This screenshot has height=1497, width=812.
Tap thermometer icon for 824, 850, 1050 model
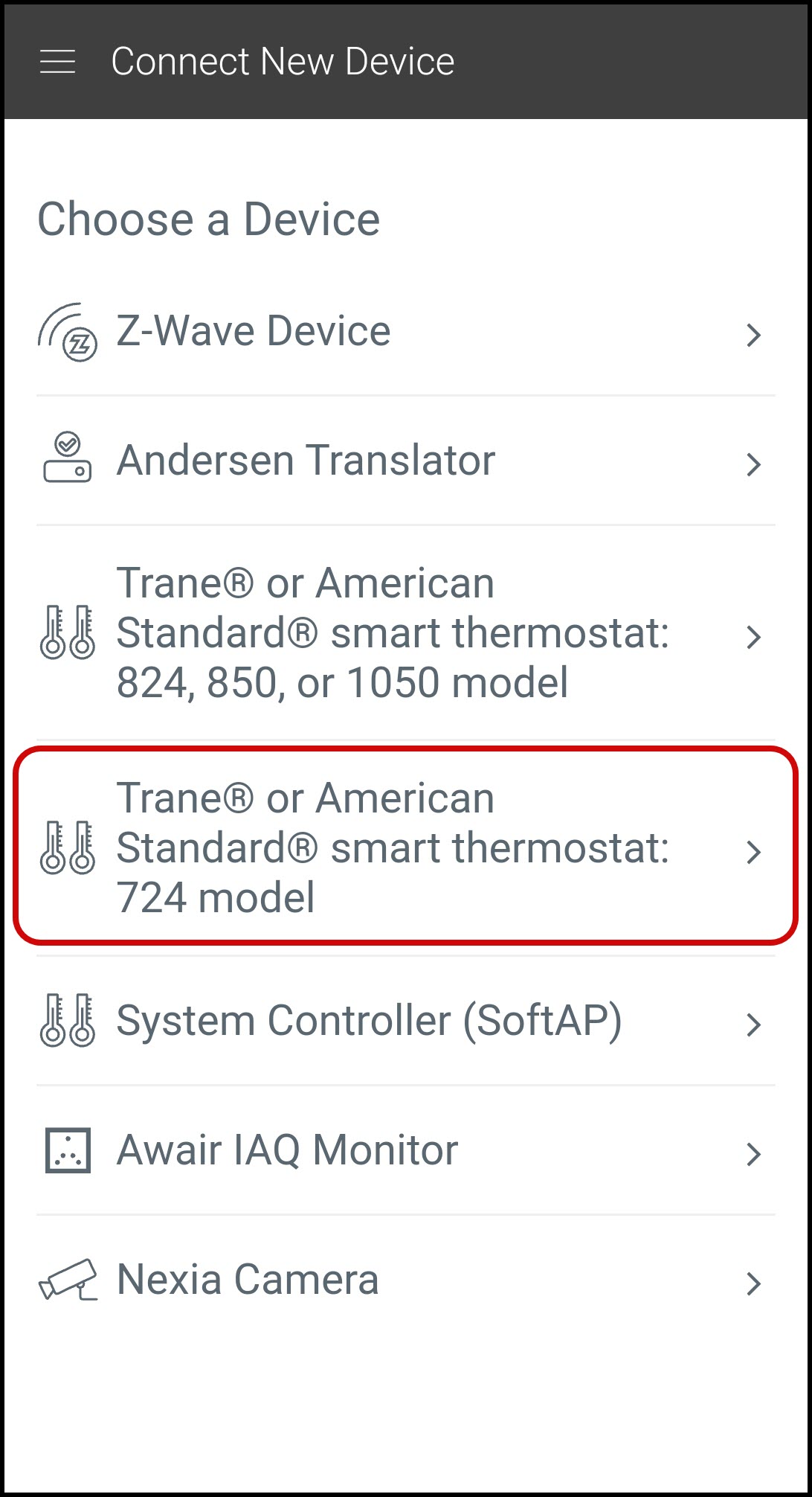[x=68, y=632]
